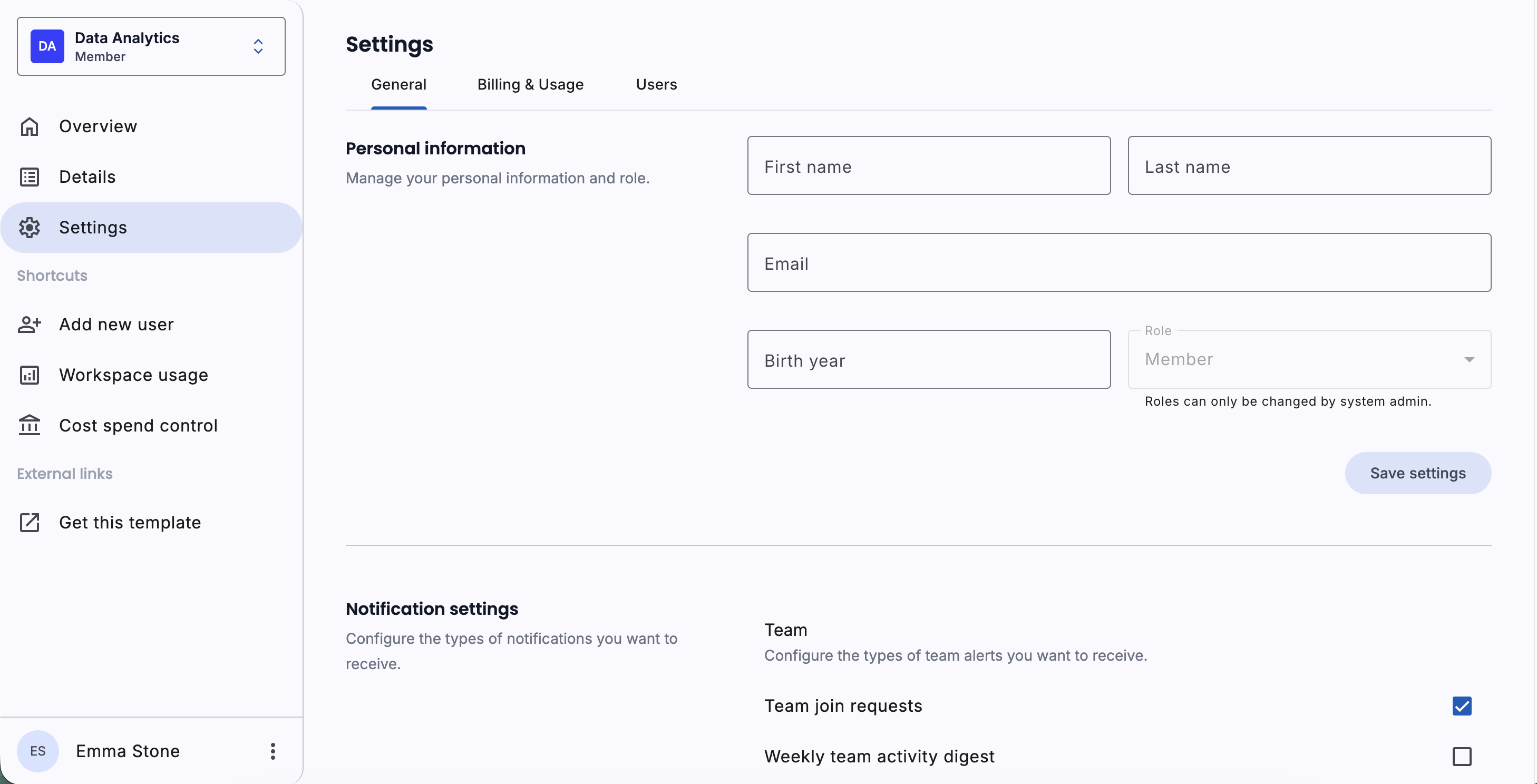Viewport: 1537px width, 784px height.
Task: Open the Role dropdown showing Member
Action: tap(1308, 359)
